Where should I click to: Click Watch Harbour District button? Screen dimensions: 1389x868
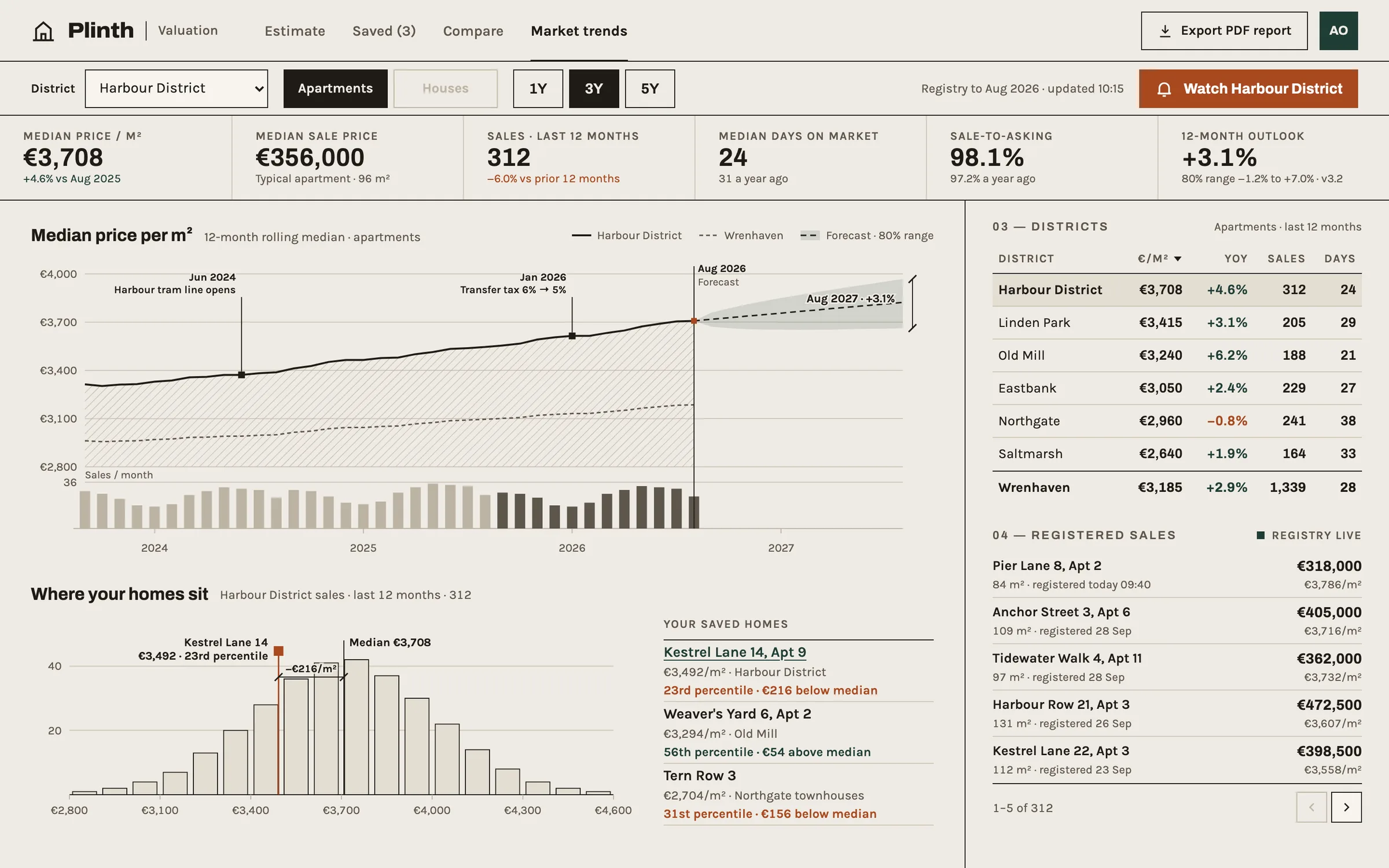[1248, 89]
